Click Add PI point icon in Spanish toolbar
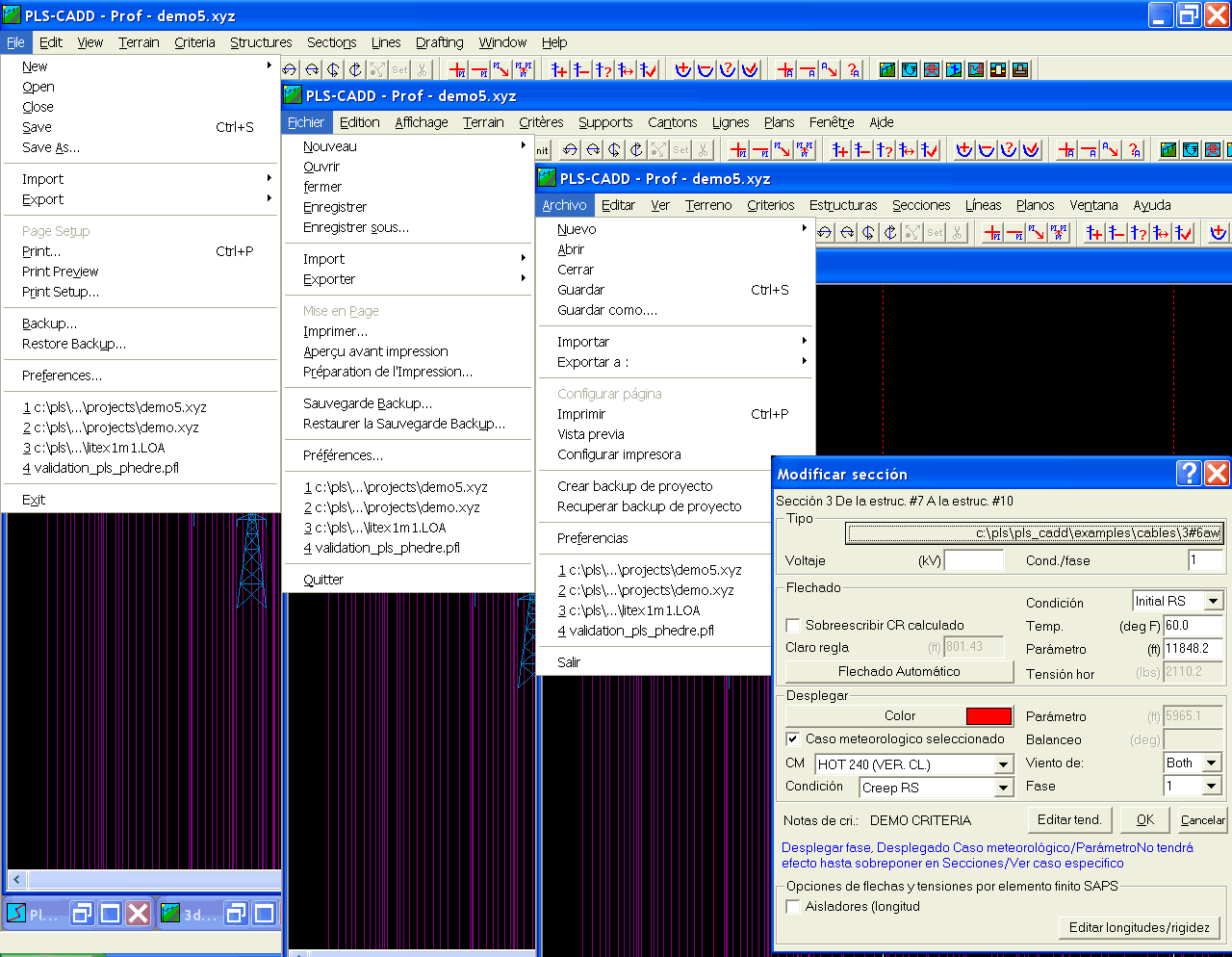This screenshot has width=1232, height=957. click(992, 233)
